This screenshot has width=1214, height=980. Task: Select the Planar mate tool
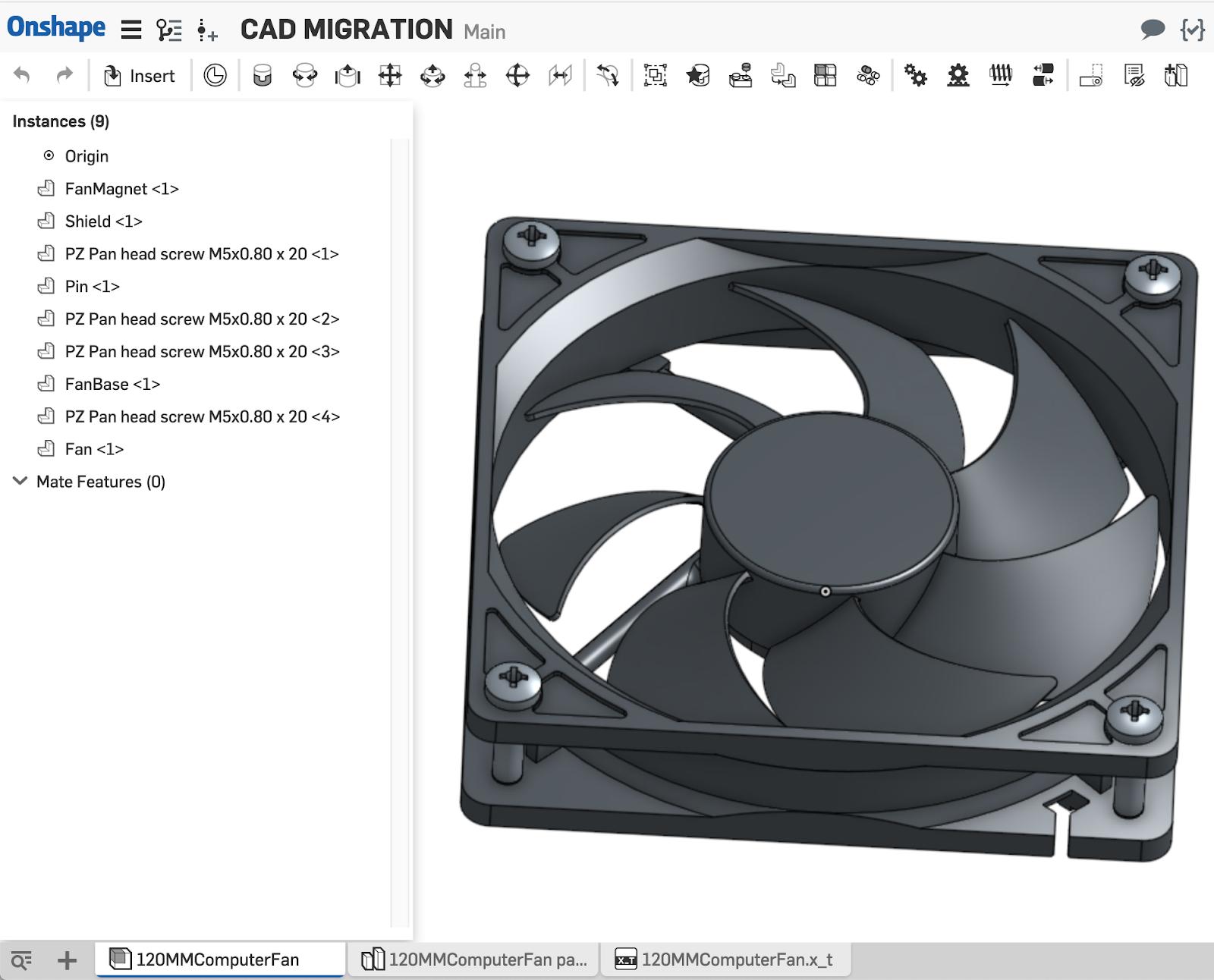point(390,76)
